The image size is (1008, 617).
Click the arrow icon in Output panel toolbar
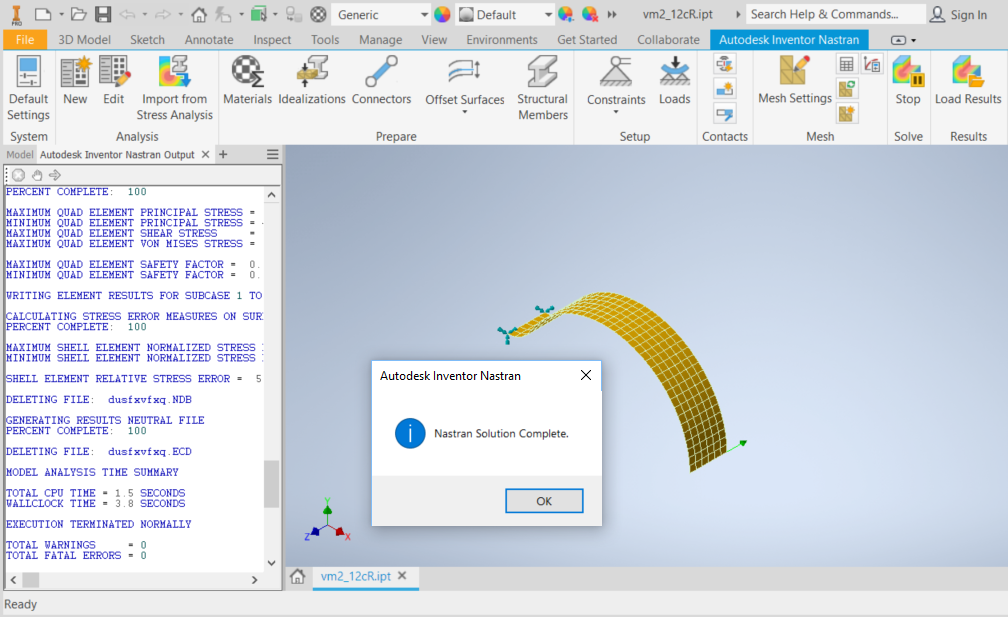pos(55,175)
